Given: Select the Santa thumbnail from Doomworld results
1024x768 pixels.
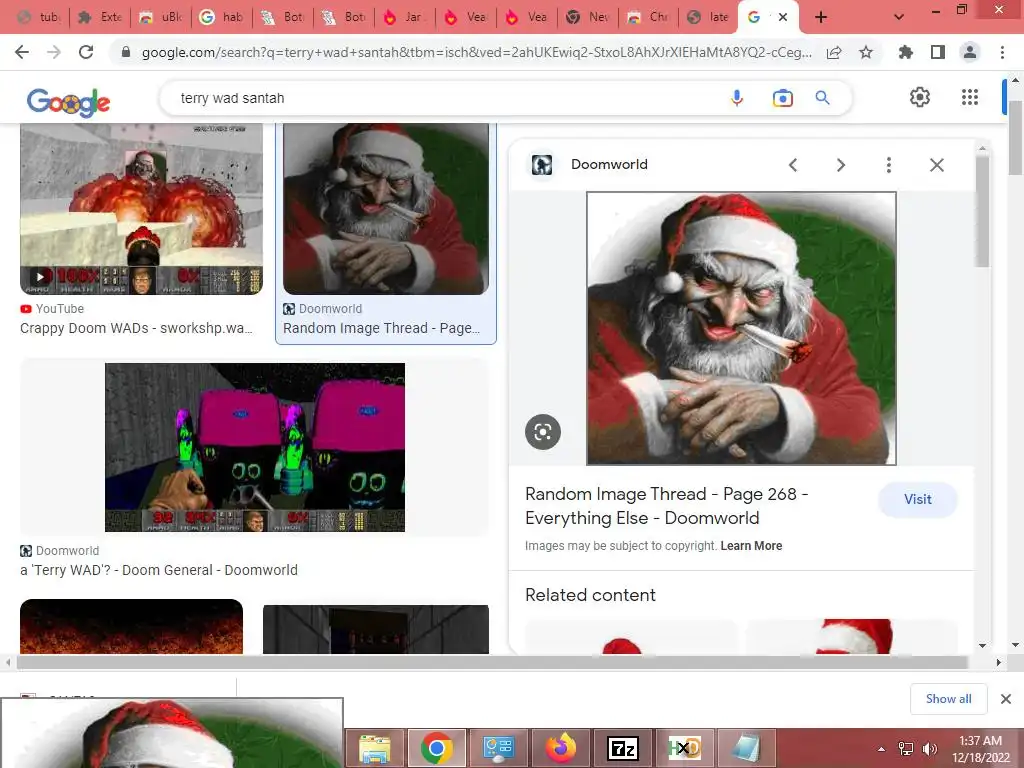Looking at the screenshot, I should (386, 209).
